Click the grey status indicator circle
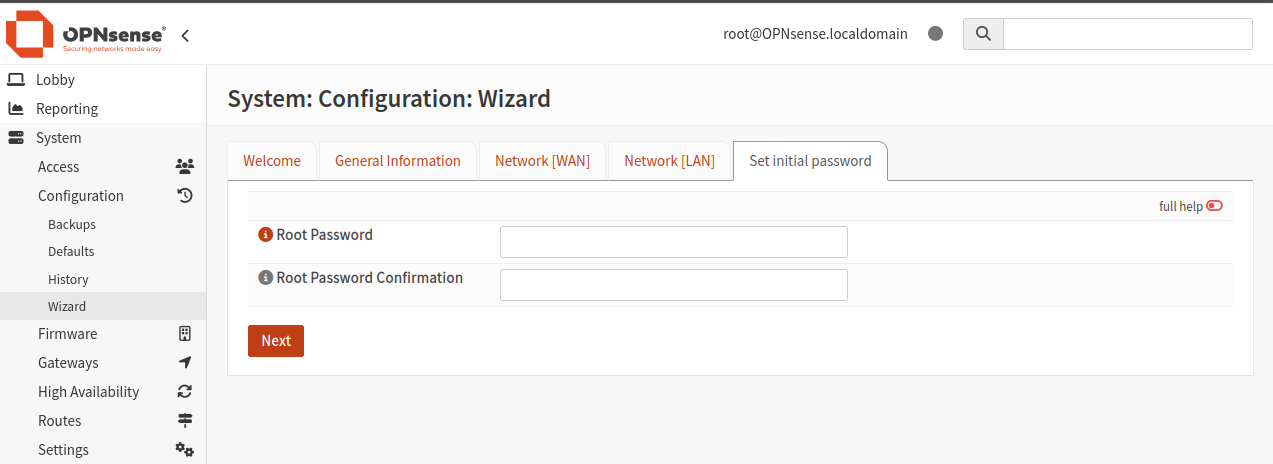Screen dimensions: 1273x464 (x=935, y=34)
